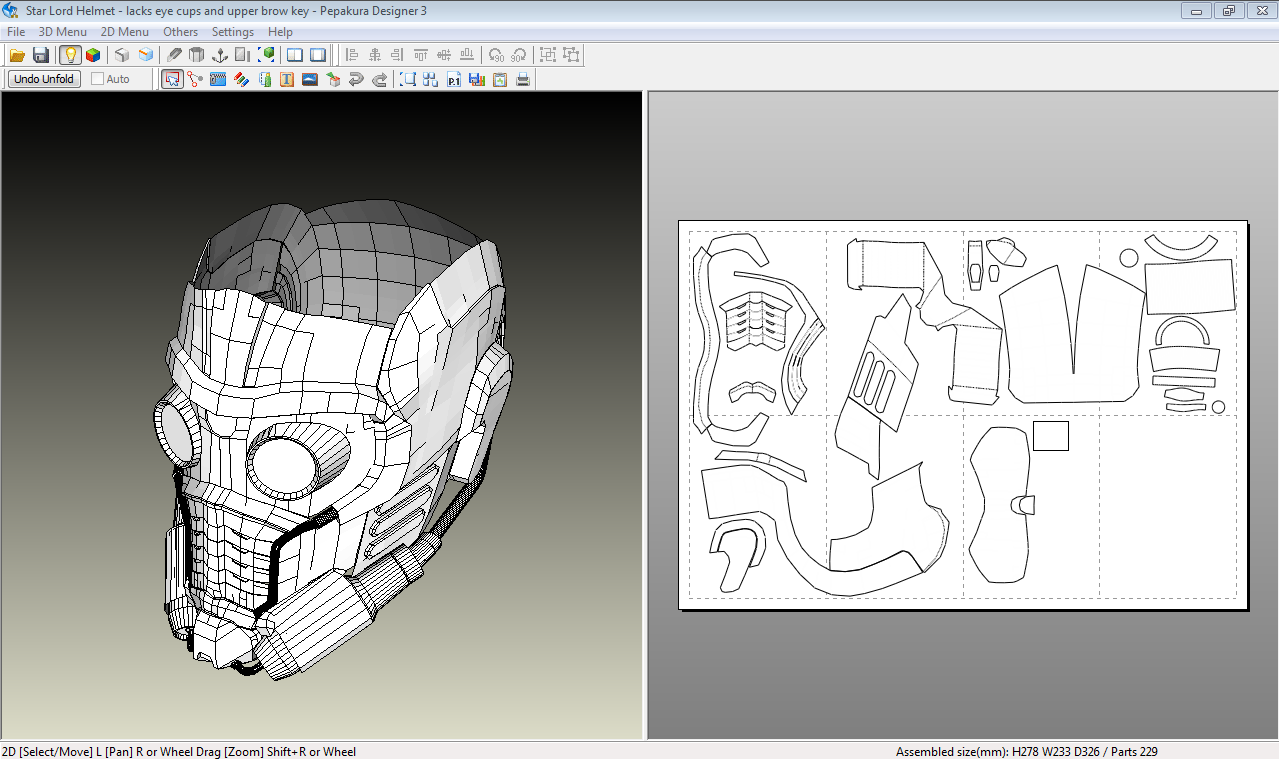Click rotate 90 degrees clockwise icon
Screen dimensions: 1279x759
tap(519, 55)
